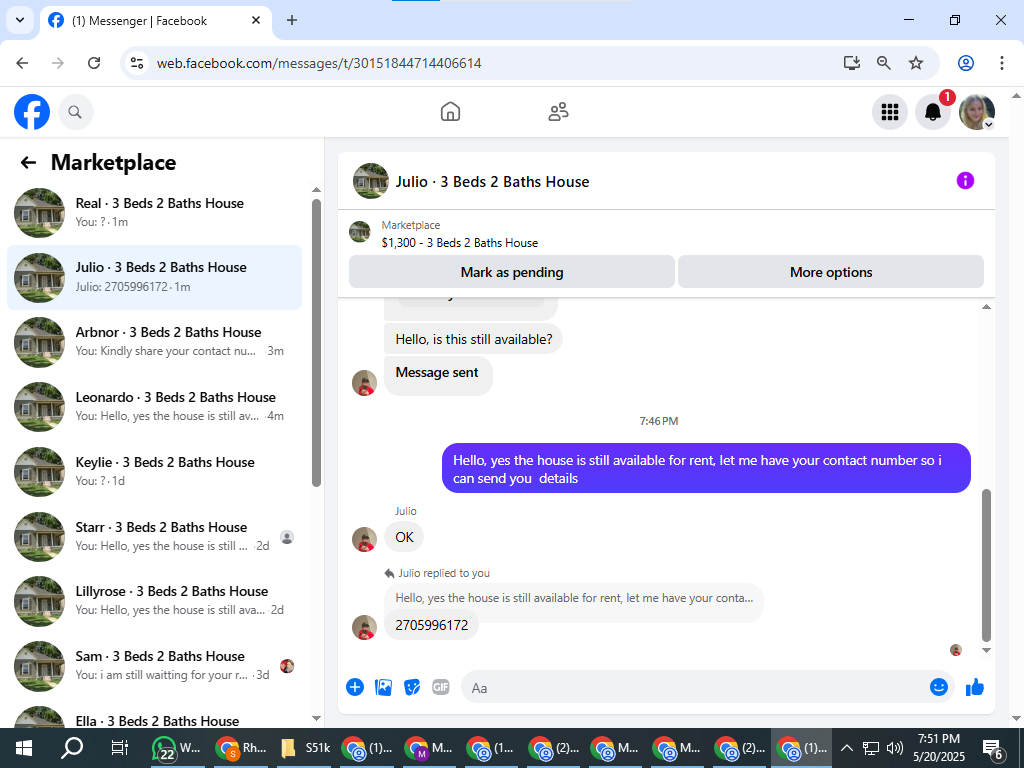Click the message input field

tap(708, 687)
